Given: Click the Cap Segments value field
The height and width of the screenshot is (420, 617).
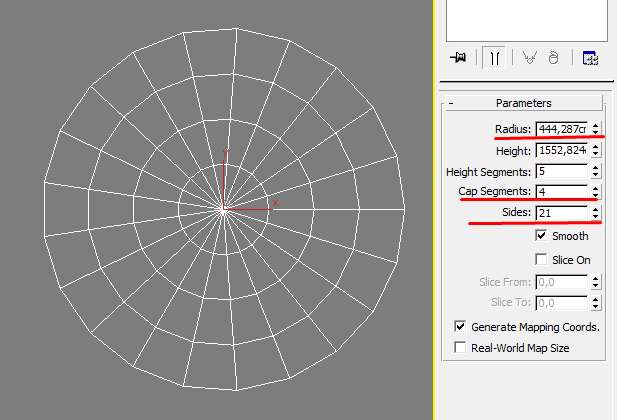Looking at the screenshot, I should click(562, 192).
